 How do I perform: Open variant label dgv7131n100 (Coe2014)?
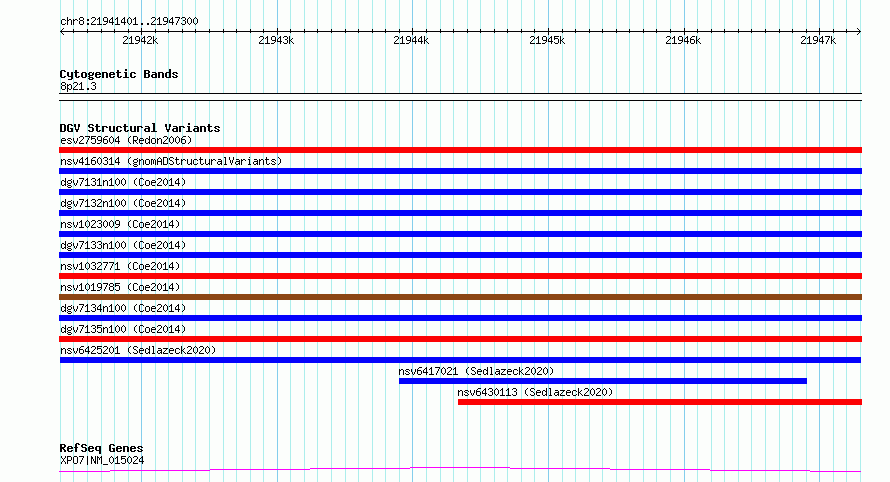point(123,182)
